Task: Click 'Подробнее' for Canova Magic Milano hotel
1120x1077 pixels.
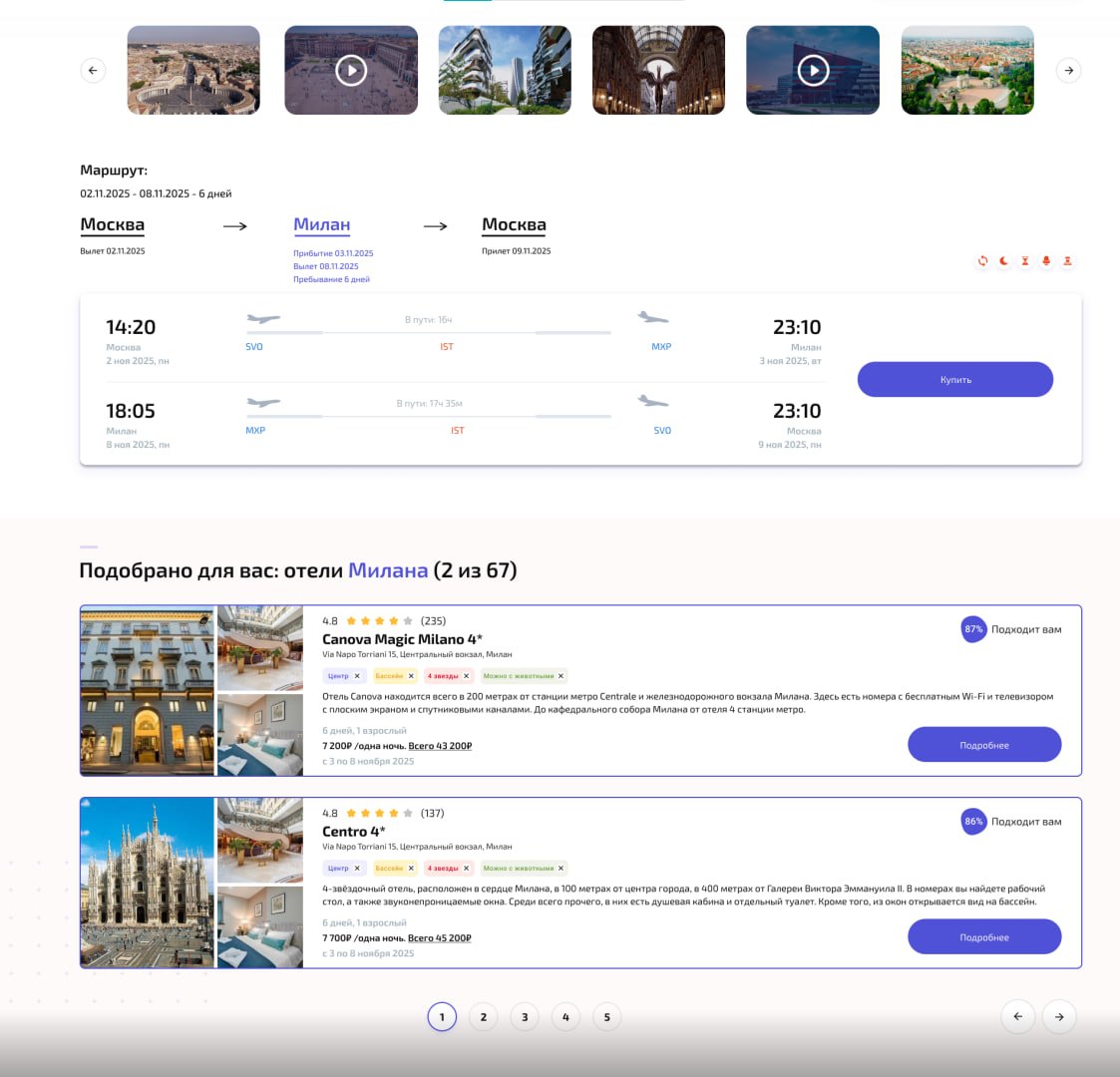Action: (x=983, y=745)
